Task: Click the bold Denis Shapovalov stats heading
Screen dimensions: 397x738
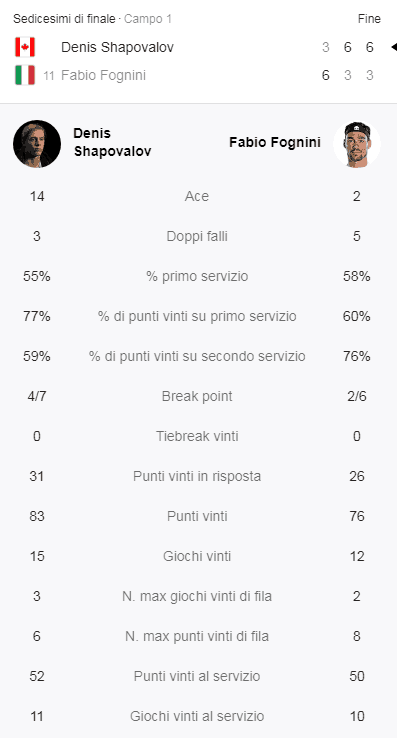Action: coord(112,143)
